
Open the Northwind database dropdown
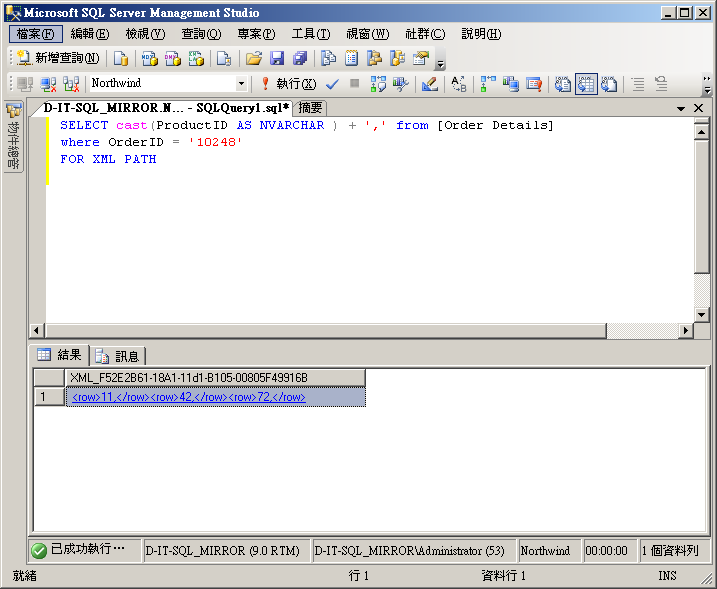241,84
